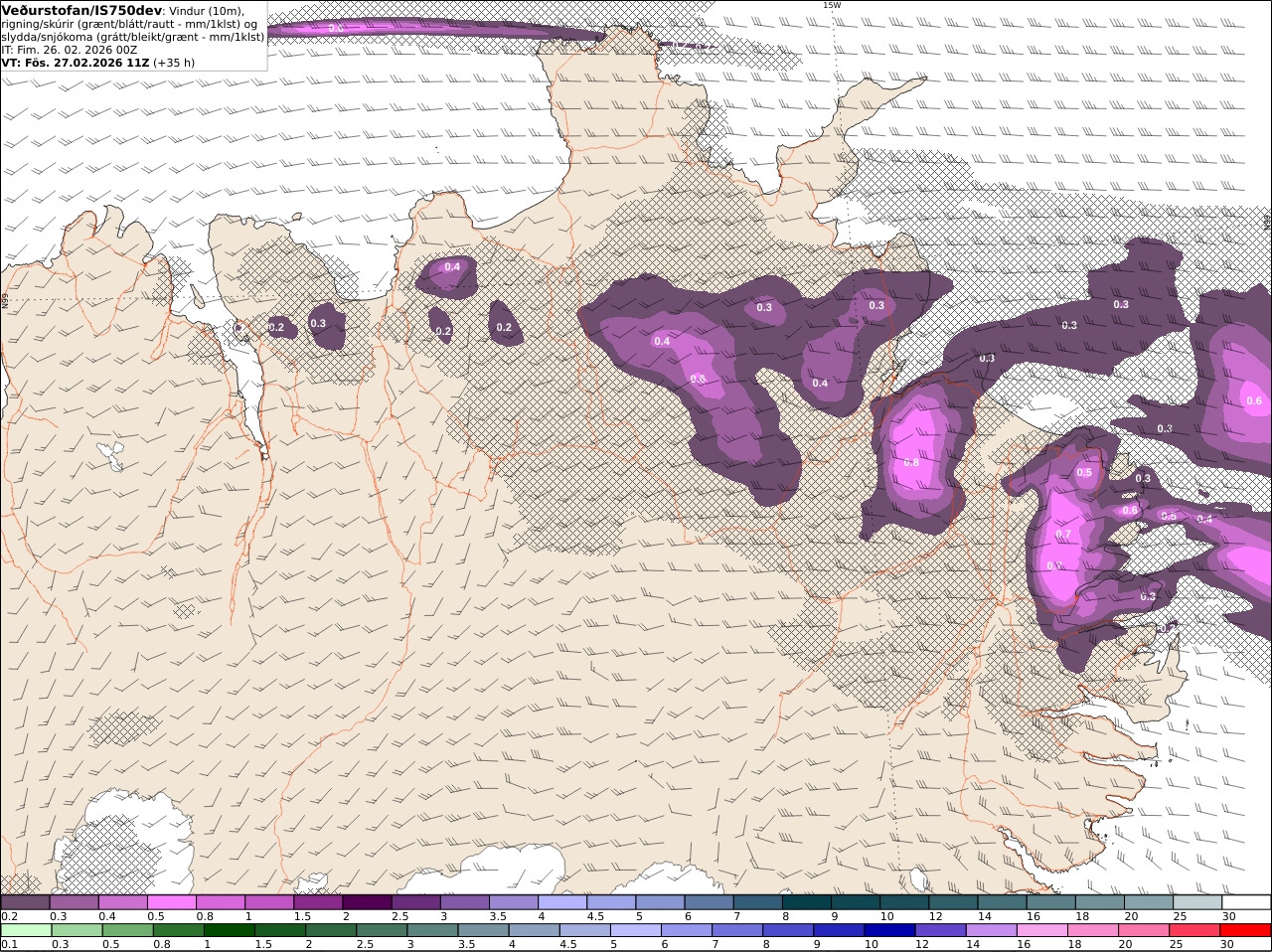Screen dimensions: 1272x952
Task: Pick the bright pink 0.5 swatch in upper scale
Action: pyautogui.click(x=171, y=902)
